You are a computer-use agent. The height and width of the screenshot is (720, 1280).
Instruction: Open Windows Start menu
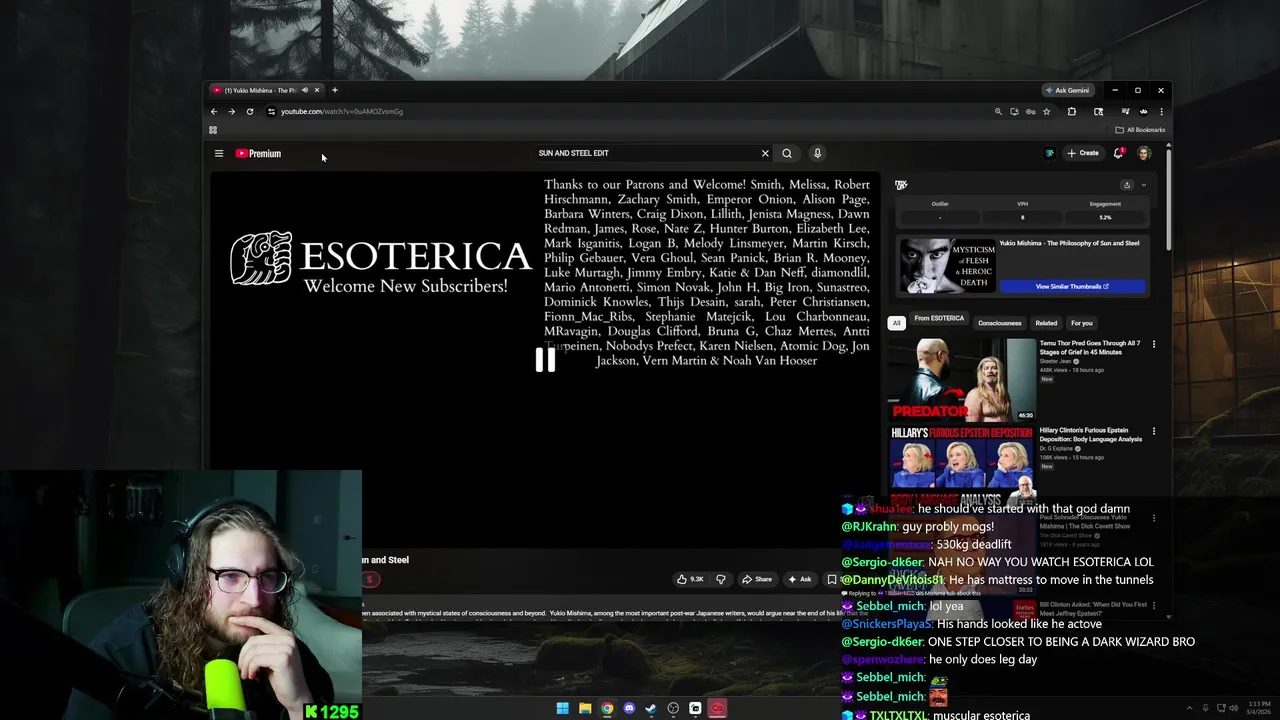[x=563, y=708]
